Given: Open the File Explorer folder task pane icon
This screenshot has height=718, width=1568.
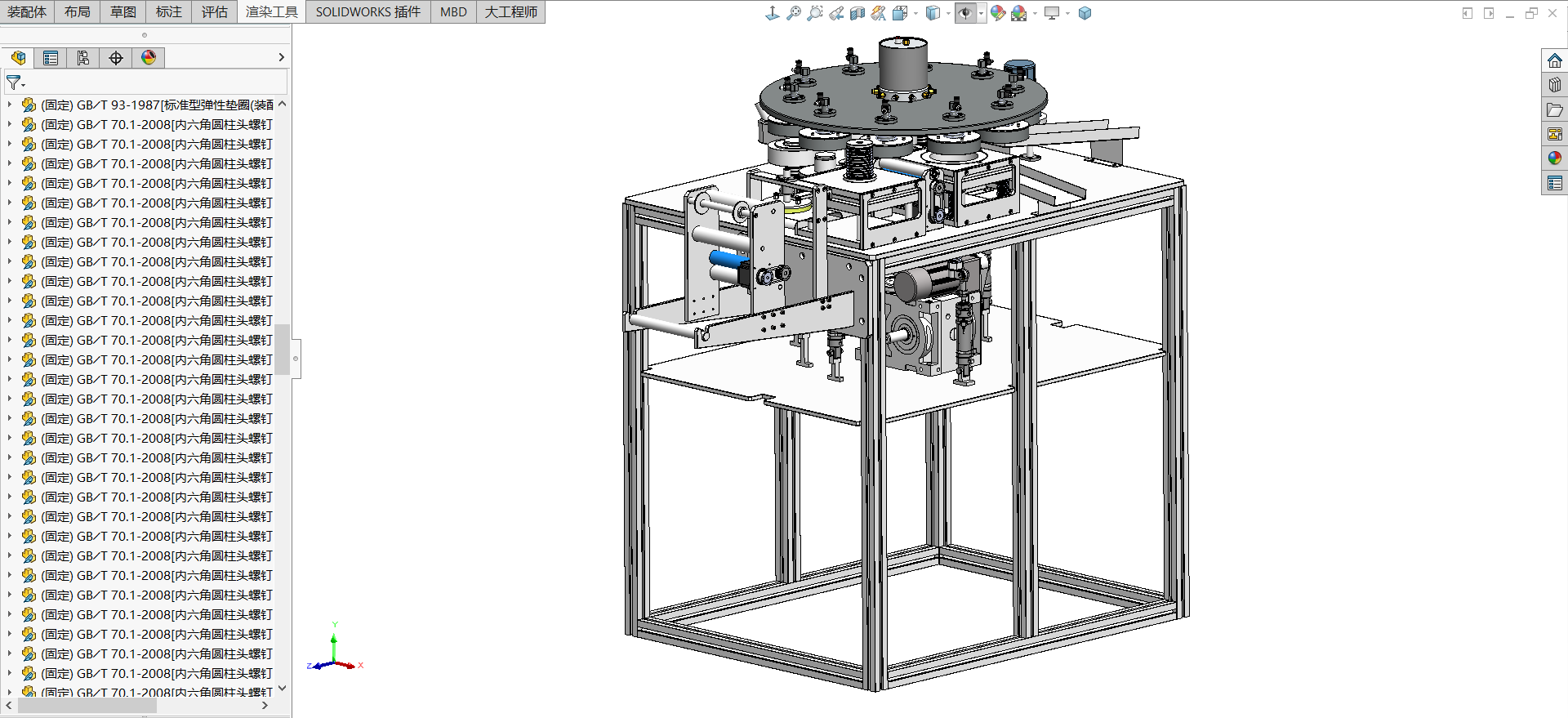Looking at the screenshot, I should [x=1554, y=109].
